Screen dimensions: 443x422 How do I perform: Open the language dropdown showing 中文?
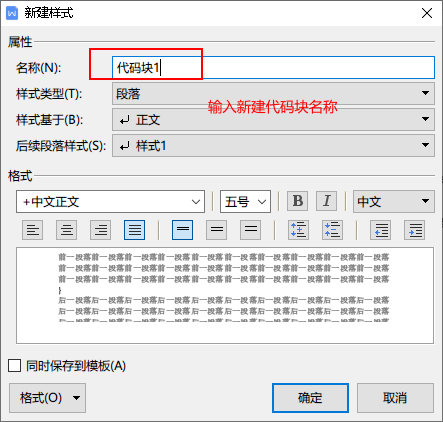tap(394, 201)
